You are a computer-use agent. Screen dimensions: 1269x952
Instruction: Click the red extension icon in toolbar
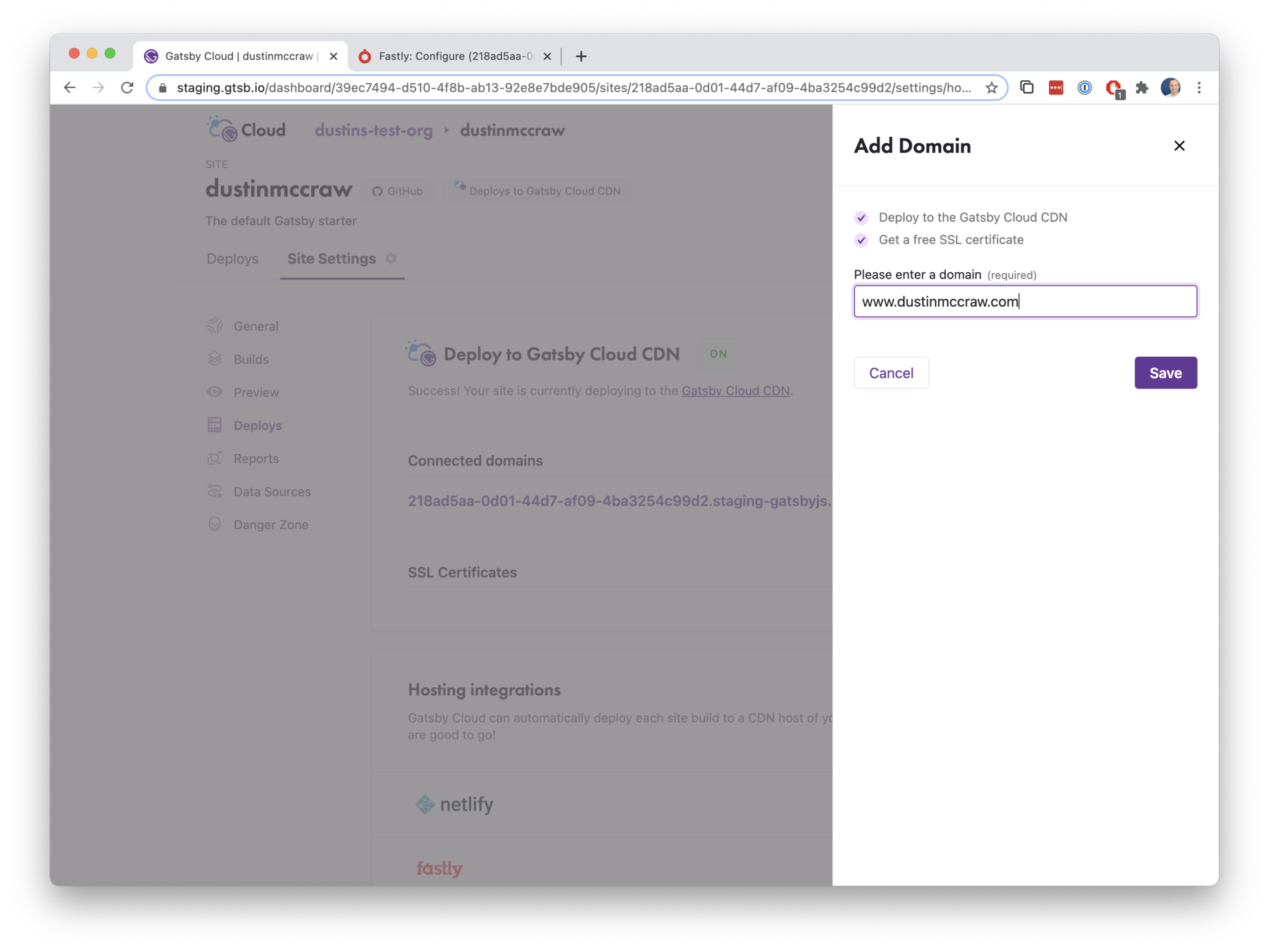1055,88
